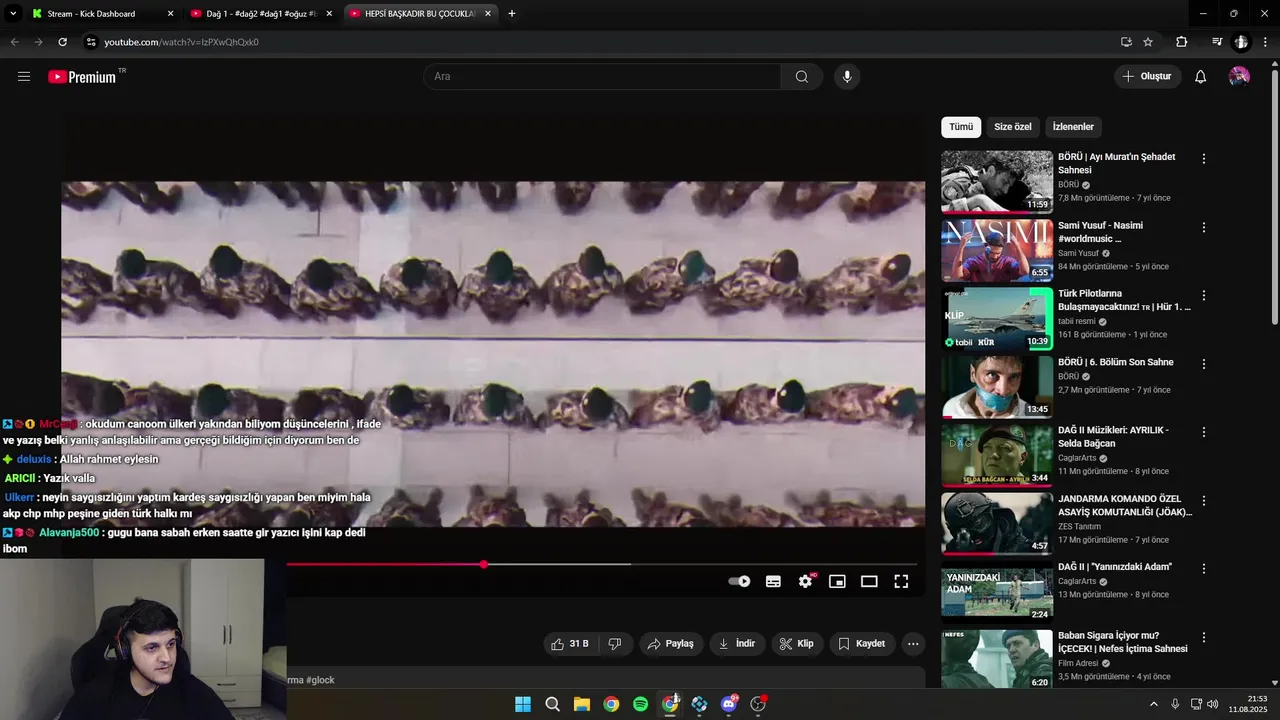The image size is (1280, 720).
Task: Open Discord from the taskbar
Action: pos(729,704)
